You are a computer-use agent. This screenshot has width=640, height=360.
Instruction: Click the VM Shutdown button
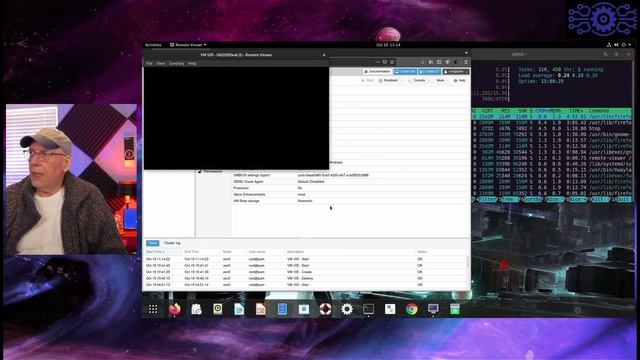(x=388, y=80)
